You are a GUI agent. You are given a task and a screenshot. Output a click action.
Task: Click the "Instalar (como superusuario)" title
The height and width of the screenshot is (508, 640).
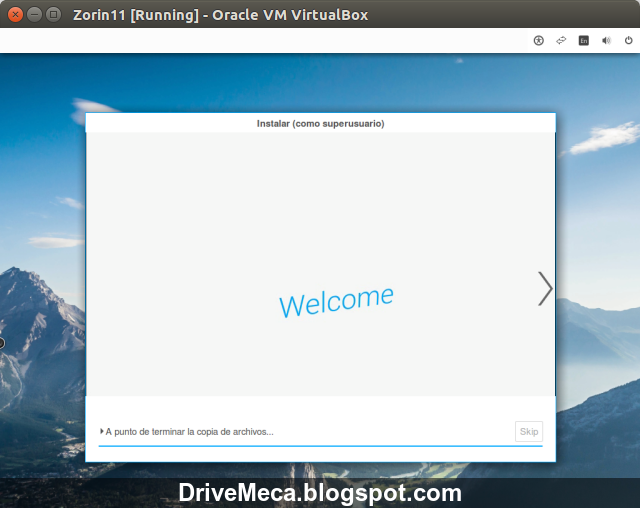click(x=320, y=124)
